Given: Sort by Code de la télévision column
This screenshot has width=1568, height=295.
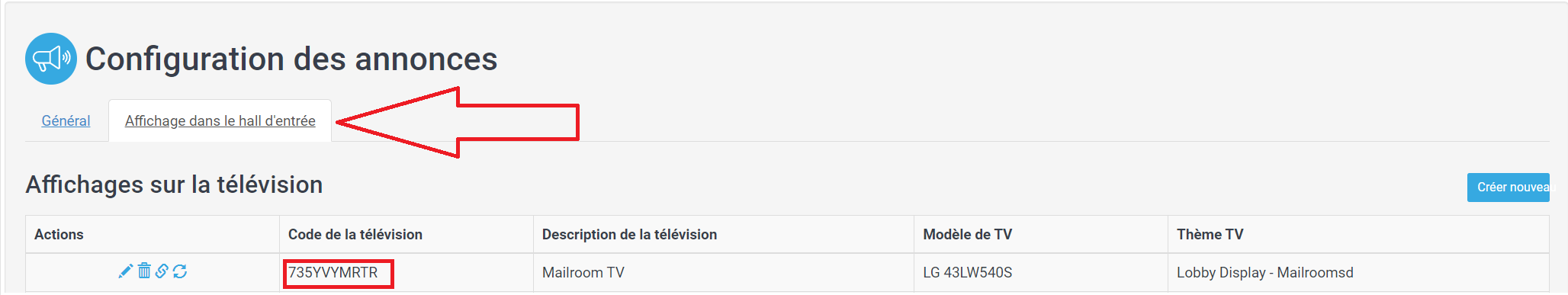Looking at the screenshot, I should pyautogui.click(x=355, y=235).
